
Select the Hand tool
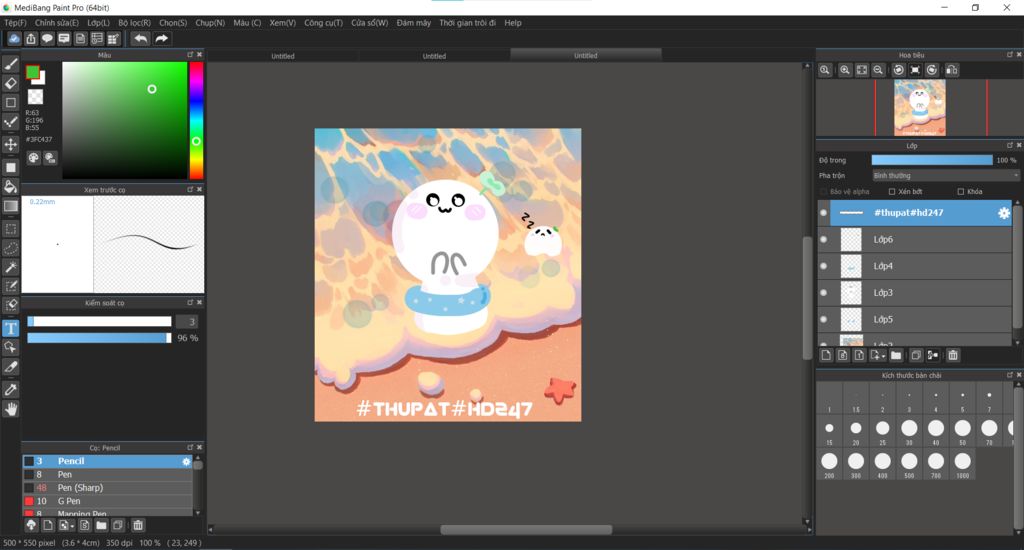pos(10,410)
